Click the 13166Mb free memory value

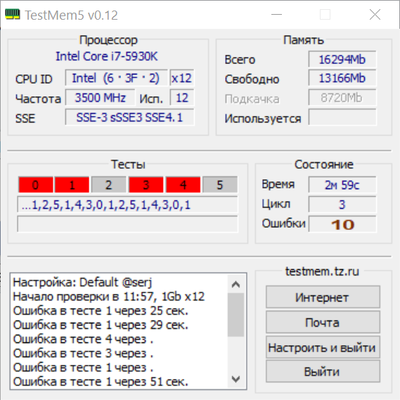click(x=342, y=78)
